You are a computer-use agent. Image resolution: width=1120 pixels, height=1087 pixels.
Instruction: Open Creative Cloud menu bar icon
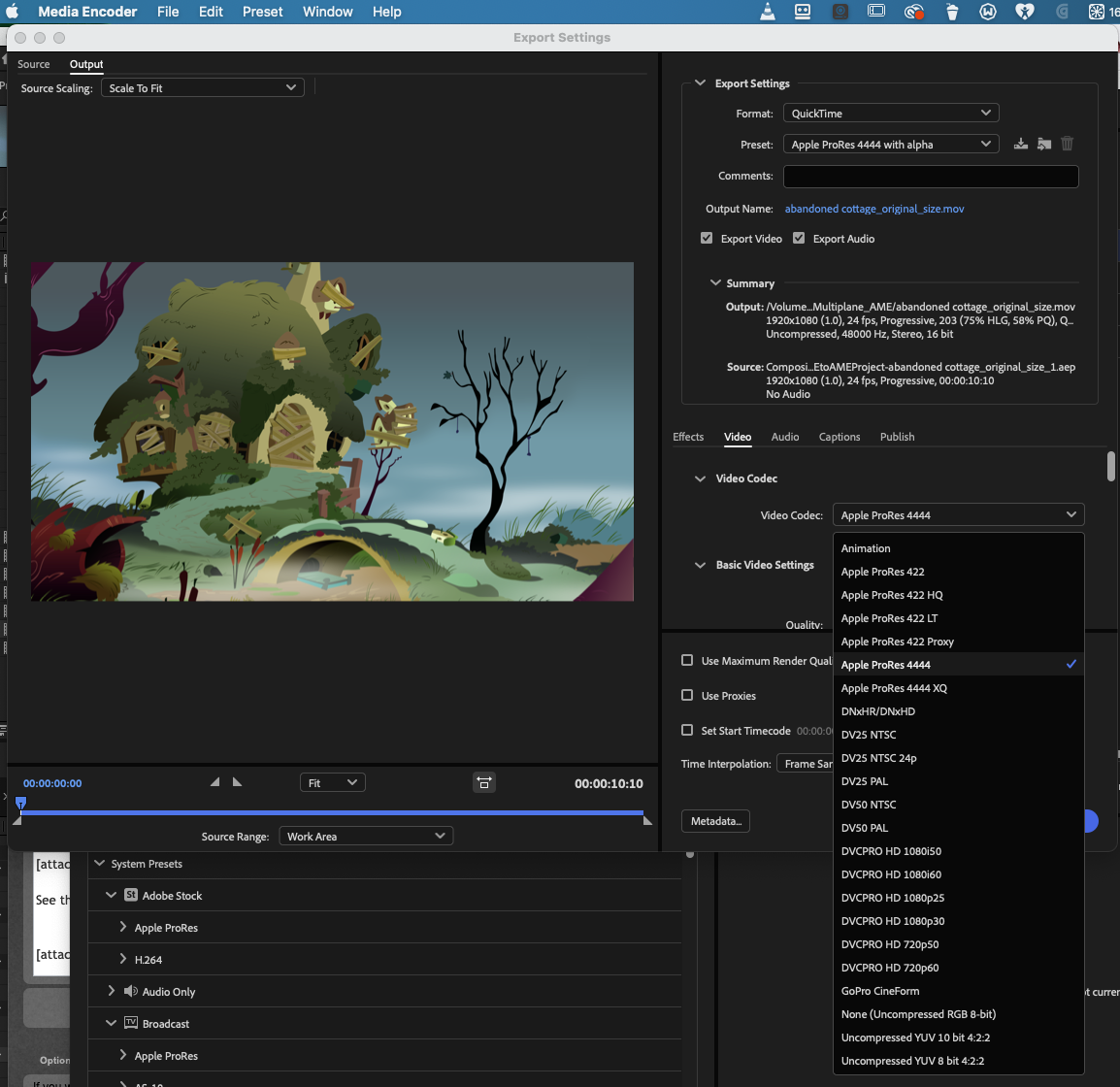tap(914, 12)
